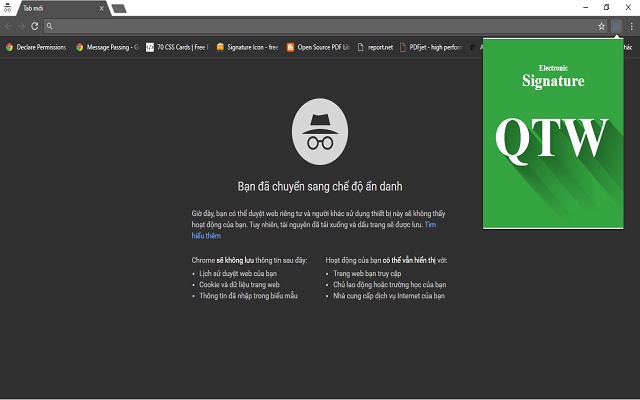Open 'Open Source PDF Lib' bookmark
Viewport: 640px width, 400px height.
click(x=318, y=47)
